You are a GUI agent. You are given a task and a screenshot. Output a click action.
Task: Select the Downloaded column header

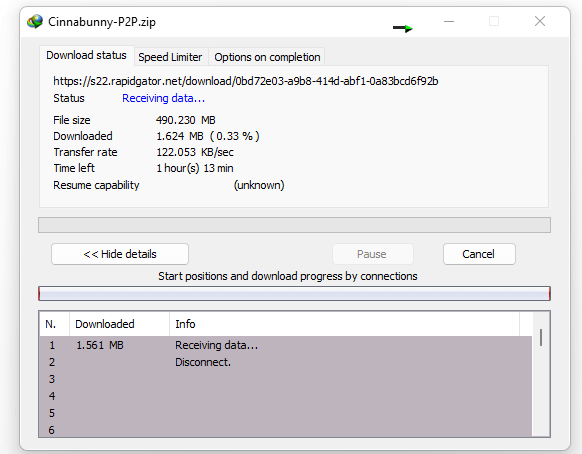coord(119,324)
